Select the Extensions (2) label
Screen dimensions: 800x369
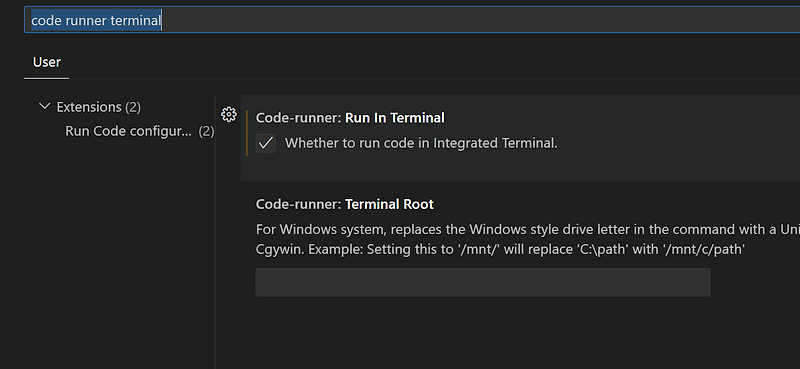[x=98, y=107]
